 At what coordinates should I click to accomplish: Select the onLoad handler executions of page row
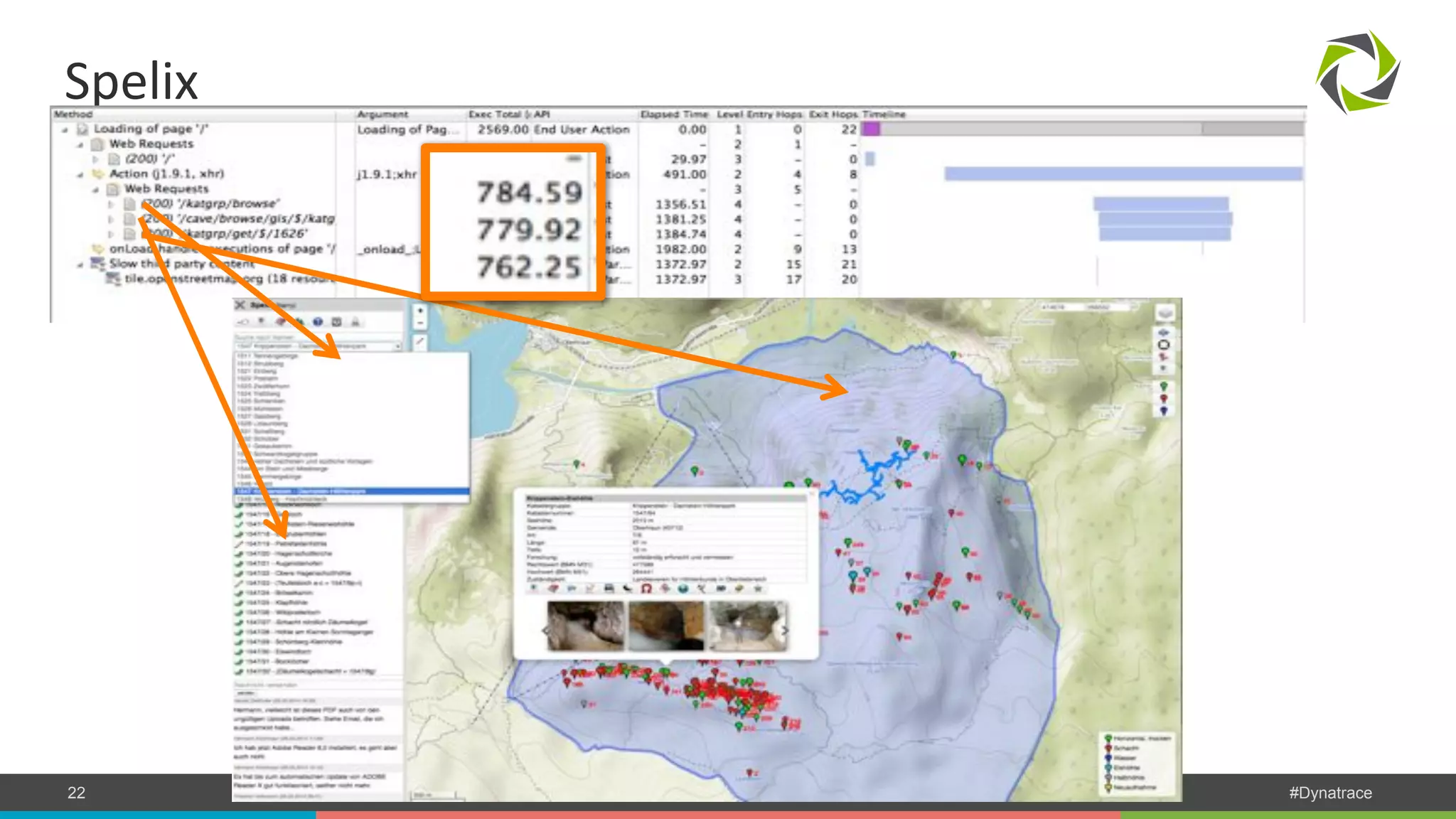click(x=223, y=249)
